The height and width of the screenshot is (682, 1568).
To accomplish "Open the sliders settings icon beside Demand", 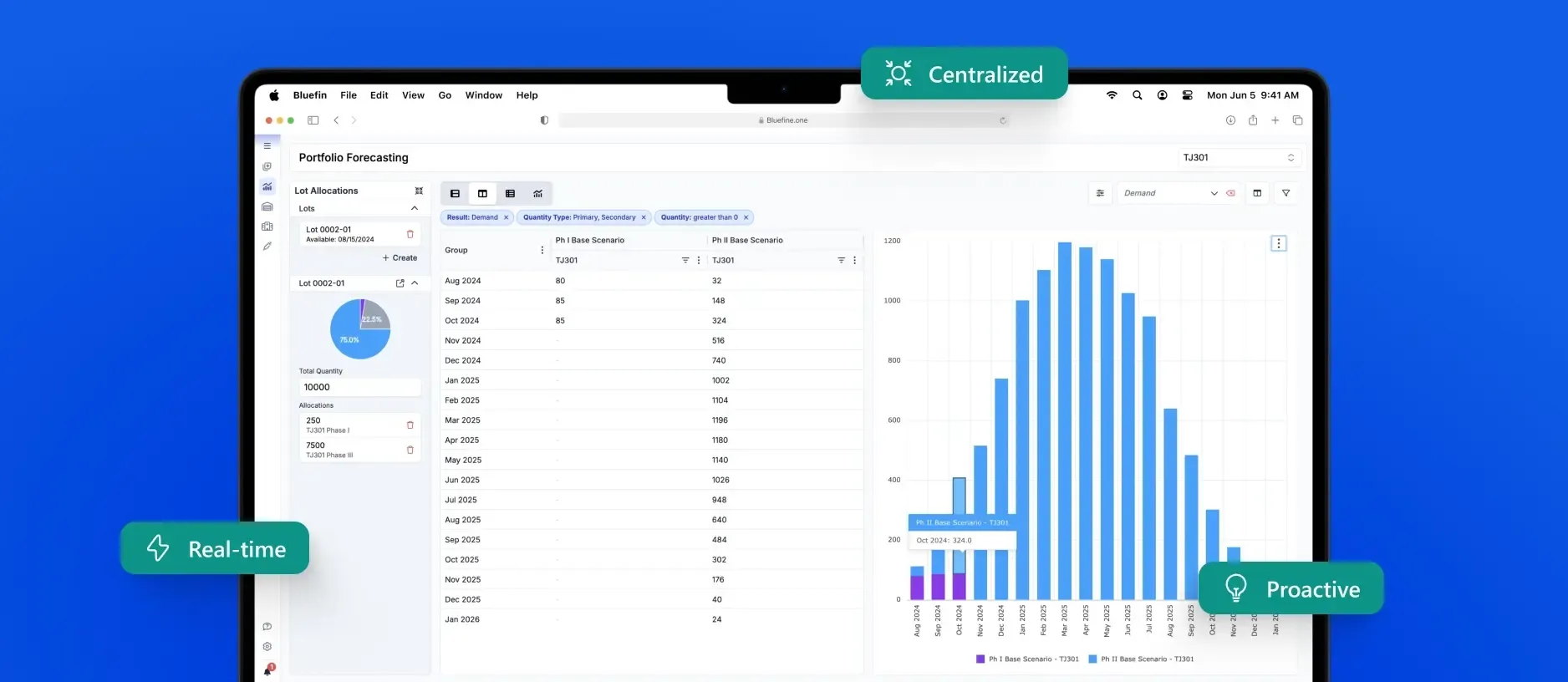I will point(1100,193).
